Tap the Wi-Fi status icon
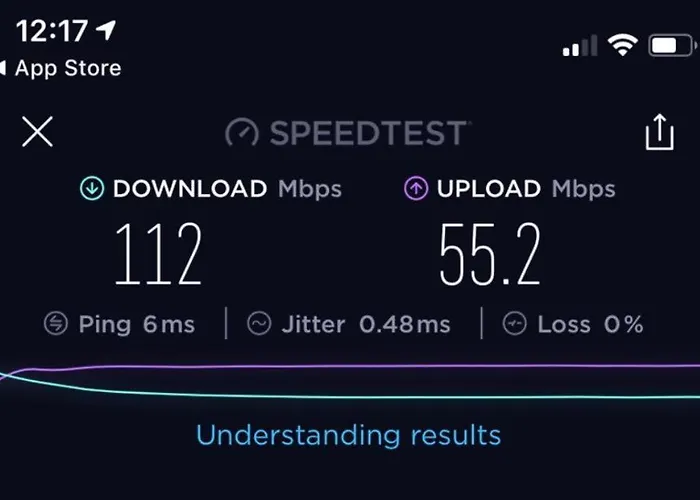Image resolution: width=700 pixels, height=500 pixels. (x=622, y=45)
